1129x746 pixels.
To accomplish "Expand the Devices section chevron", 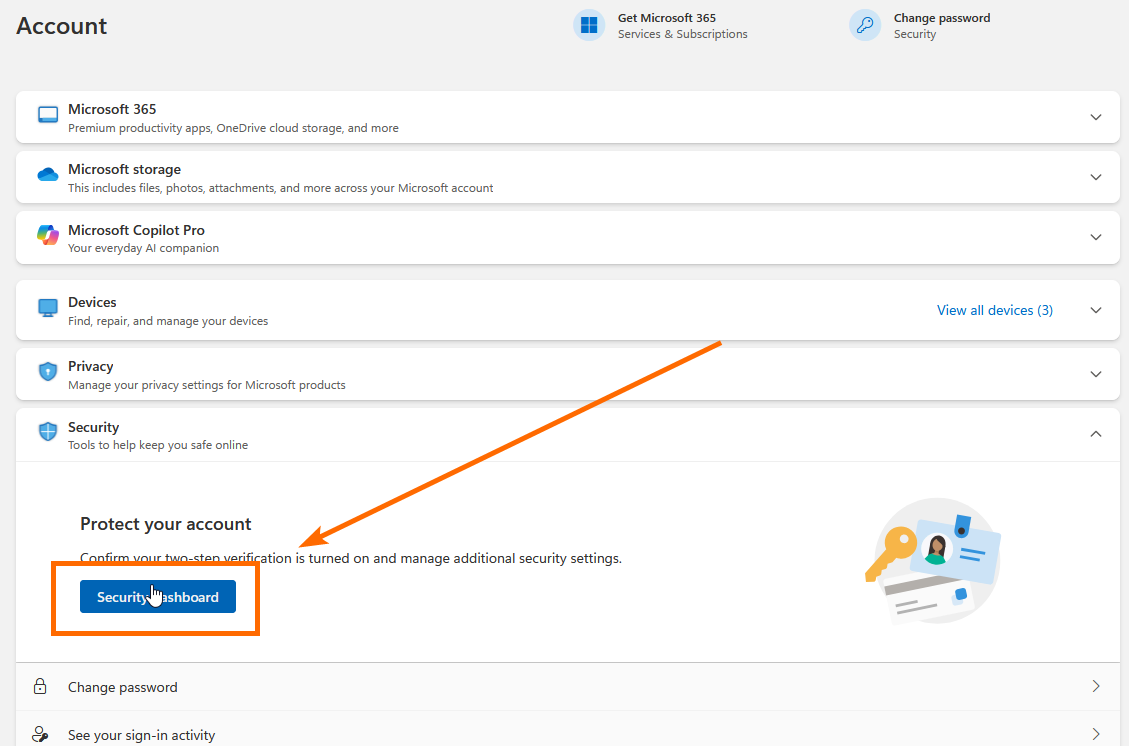I will pos(1096,310).
